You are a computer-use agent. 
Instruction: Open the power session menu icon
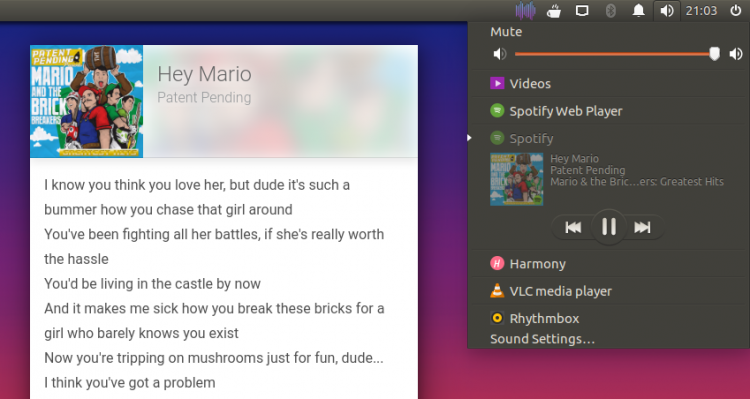[x=736, y=11]
